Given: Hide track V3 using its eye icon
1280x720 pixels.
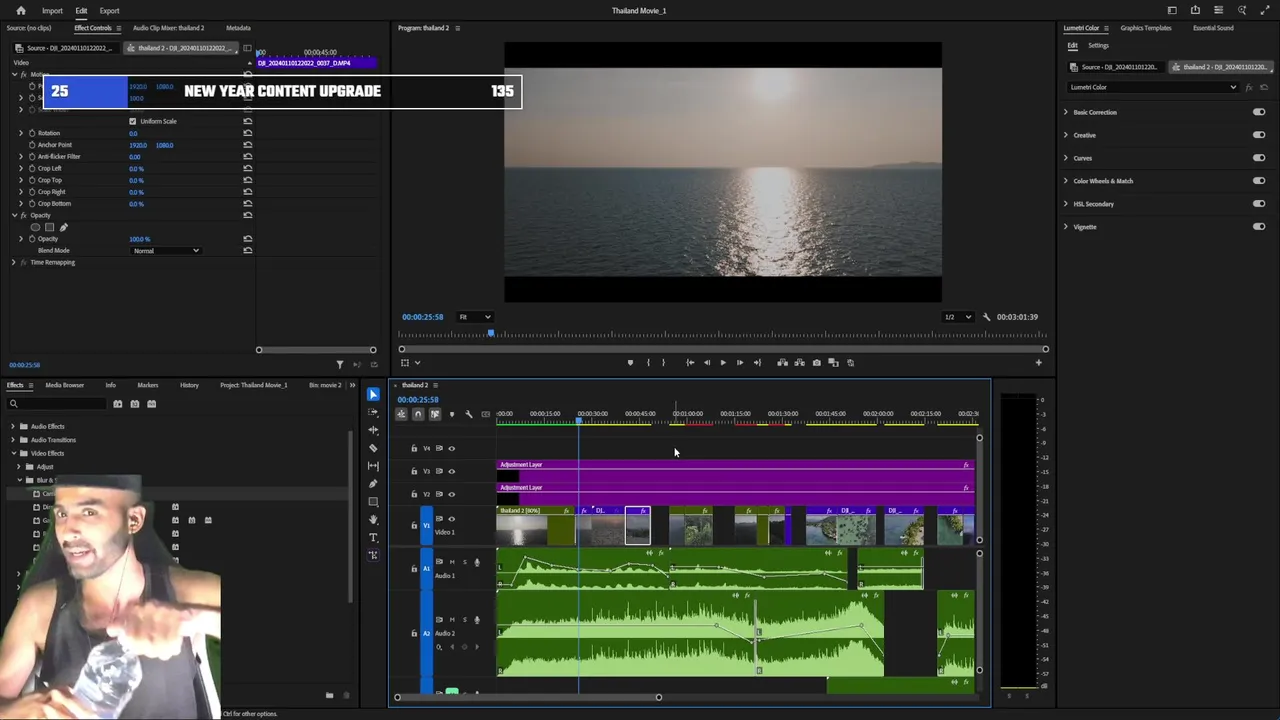Looking at the screenshot, I should (451, 471).
